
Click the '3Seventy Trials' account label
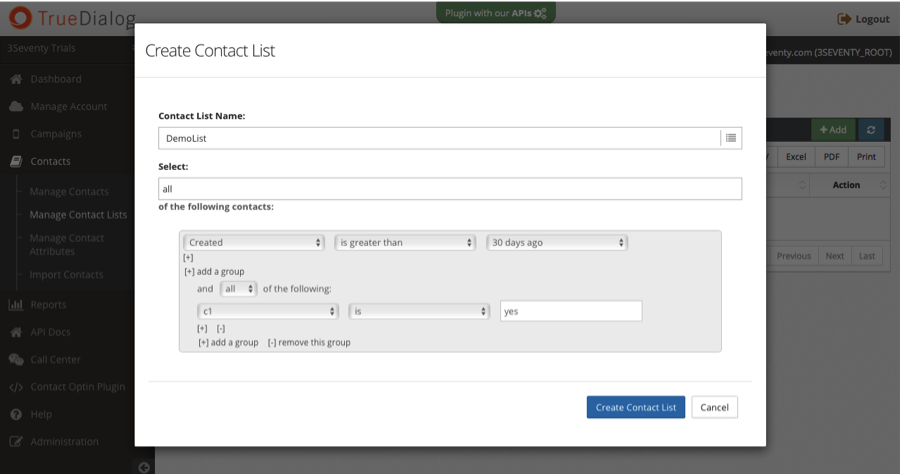coord(41,48)
